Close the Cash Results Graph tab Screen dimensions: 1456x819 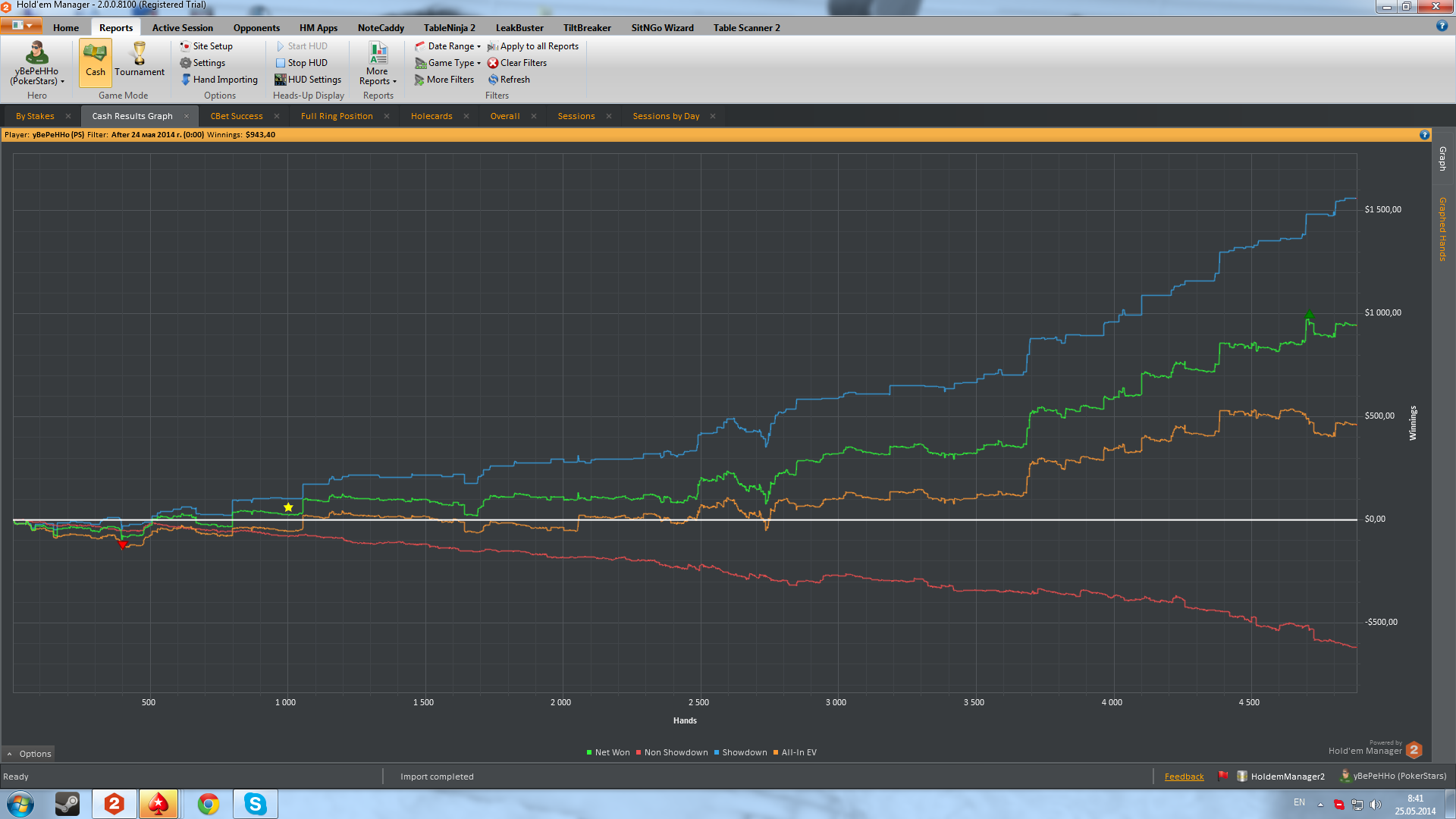point(187,116)
